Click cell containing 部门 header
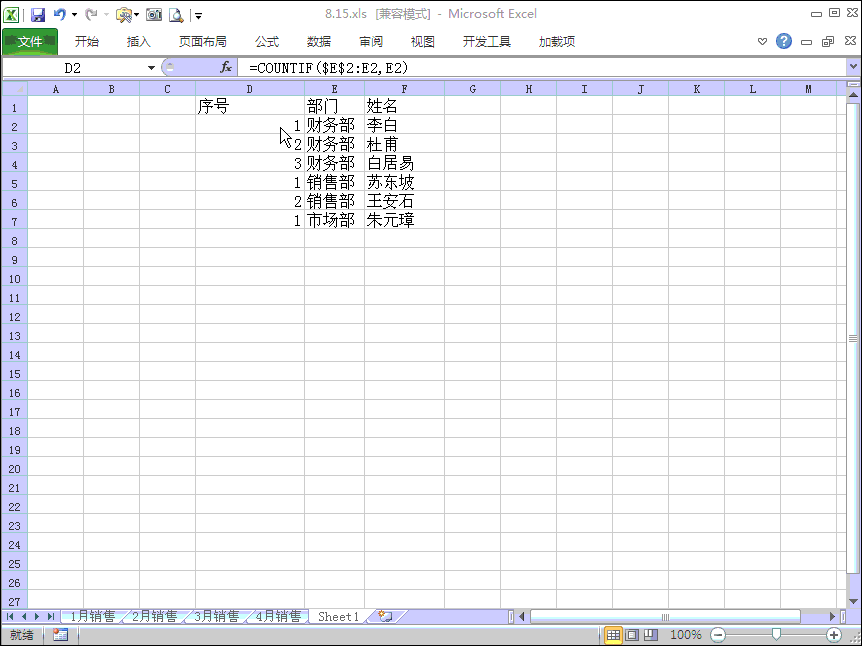862x646 pixels. (334, 106)
